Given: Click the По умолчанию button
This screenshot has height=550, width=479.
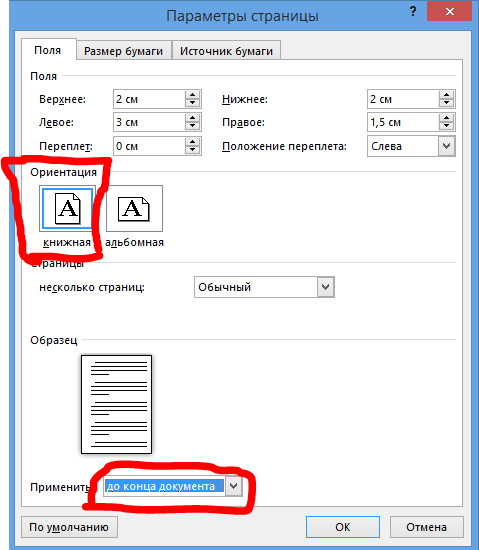Looking at the screenshot, I should click(x=69, y=527).
